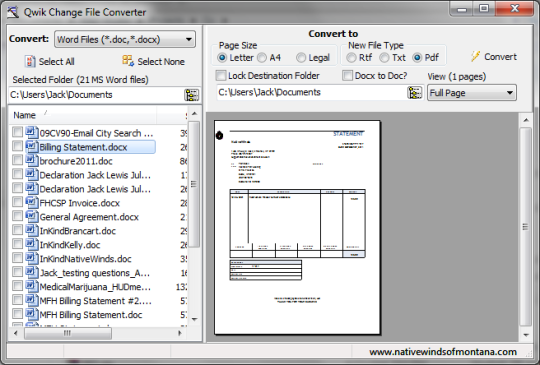Click Select All button text
The image size is (540, 365).
pos(56,62)
